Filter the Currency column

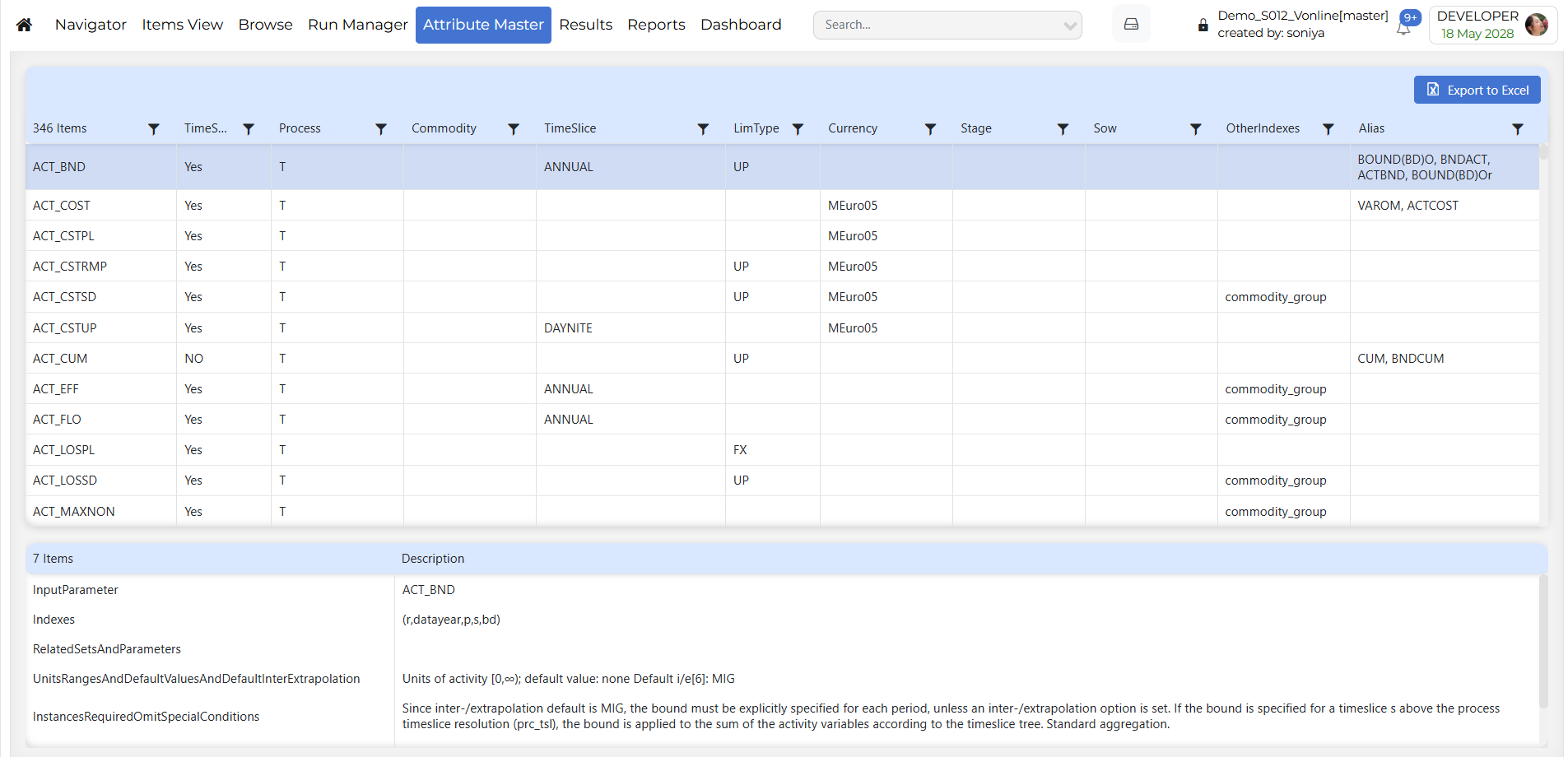pyautogui.click(x=930, y=129)
